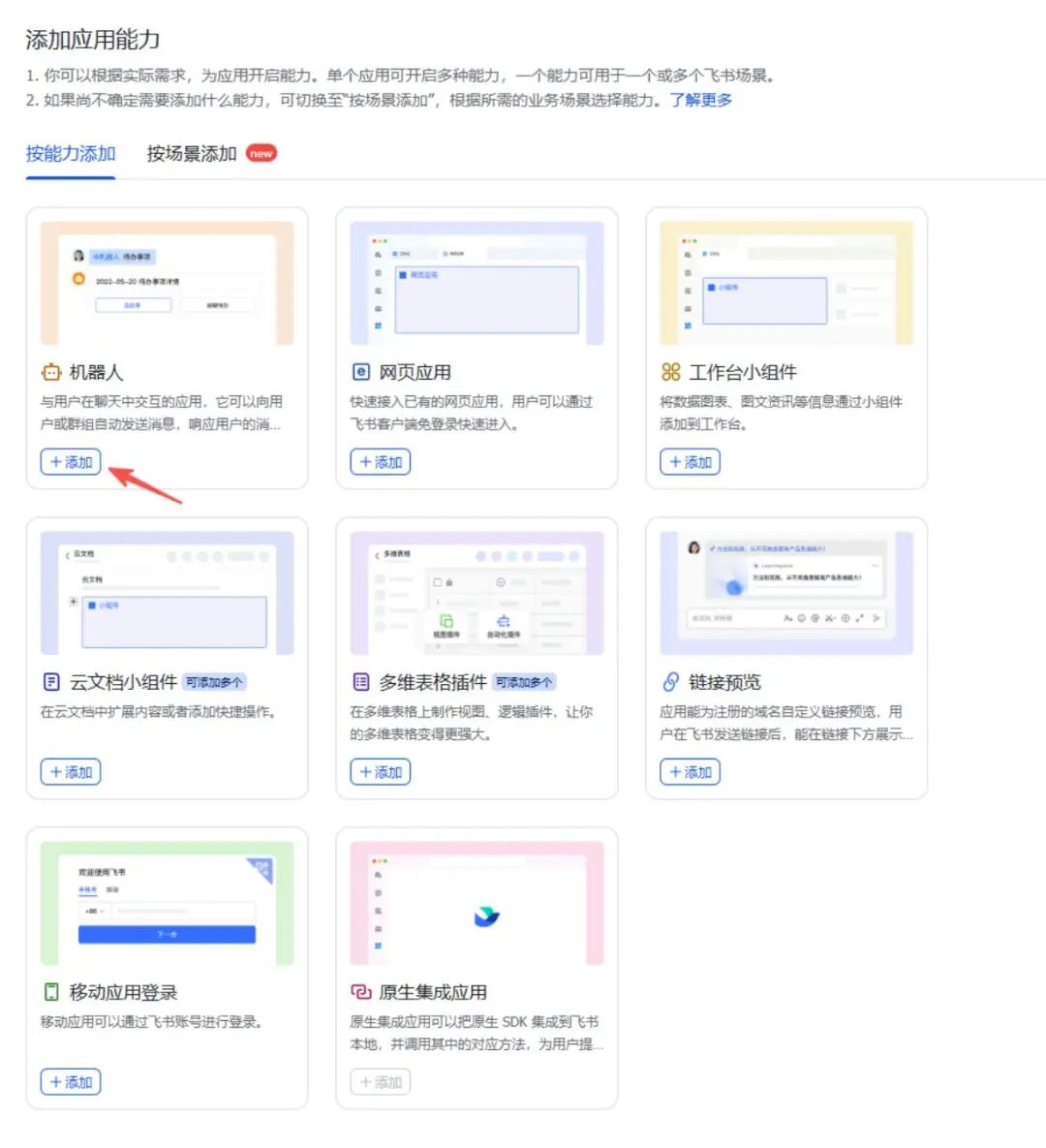Add the 多维表格插件 capability
Viewport: 1046px width, 1148px height.
click(x=380, y=772)
